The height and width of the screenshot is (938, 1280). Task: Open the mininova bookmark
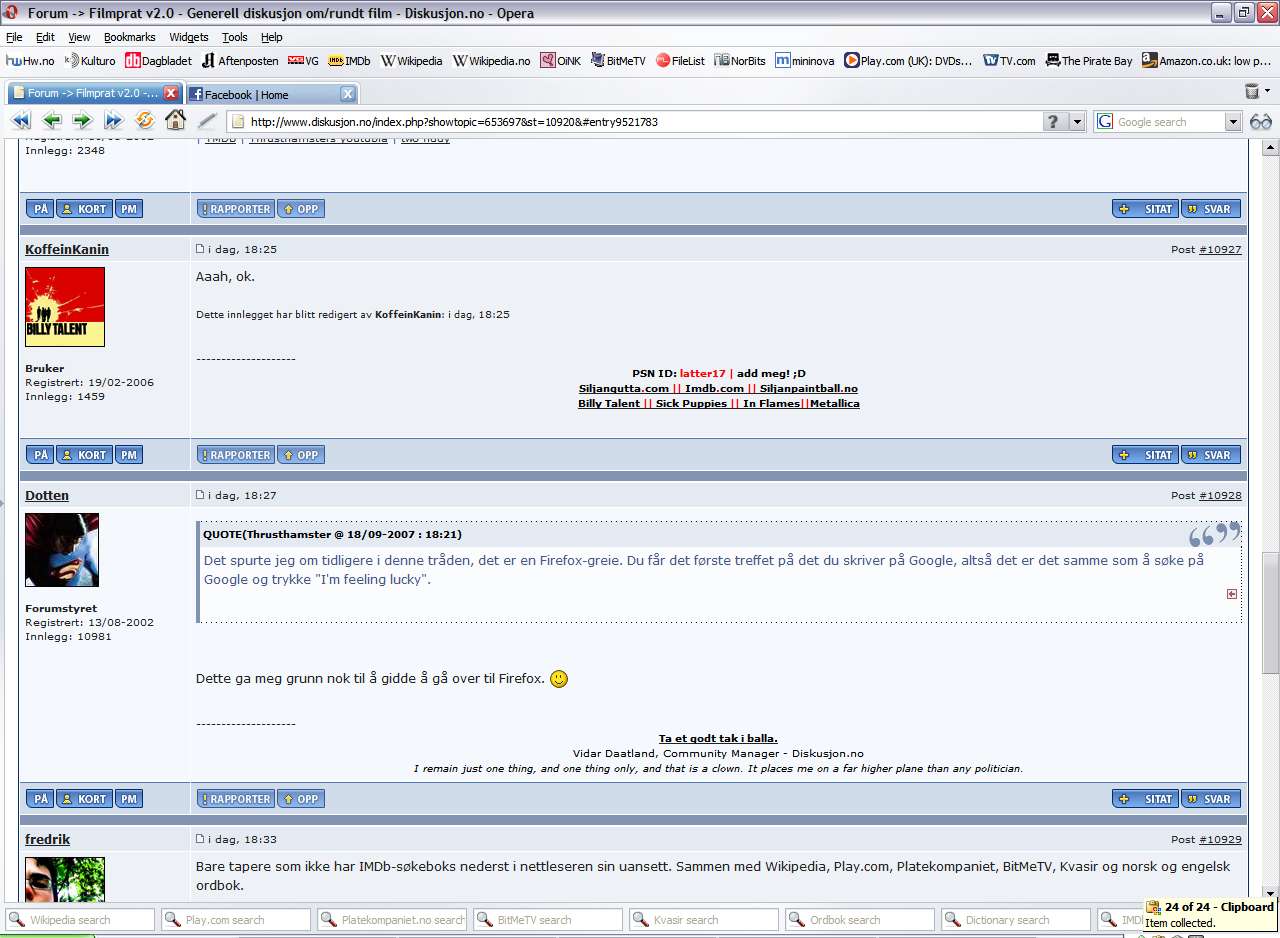tap(805, 60)
